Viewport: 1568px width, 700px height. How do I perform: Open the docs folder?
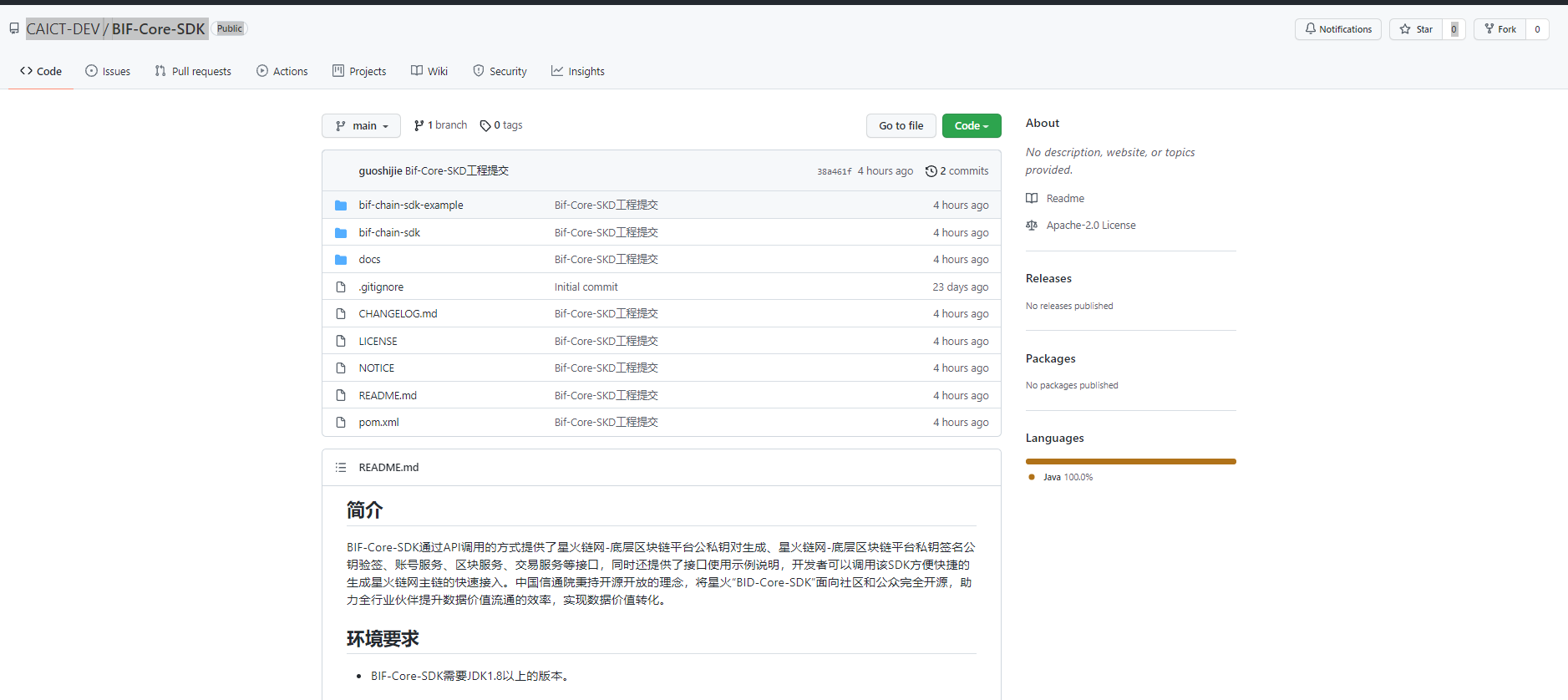pos(369,260)
